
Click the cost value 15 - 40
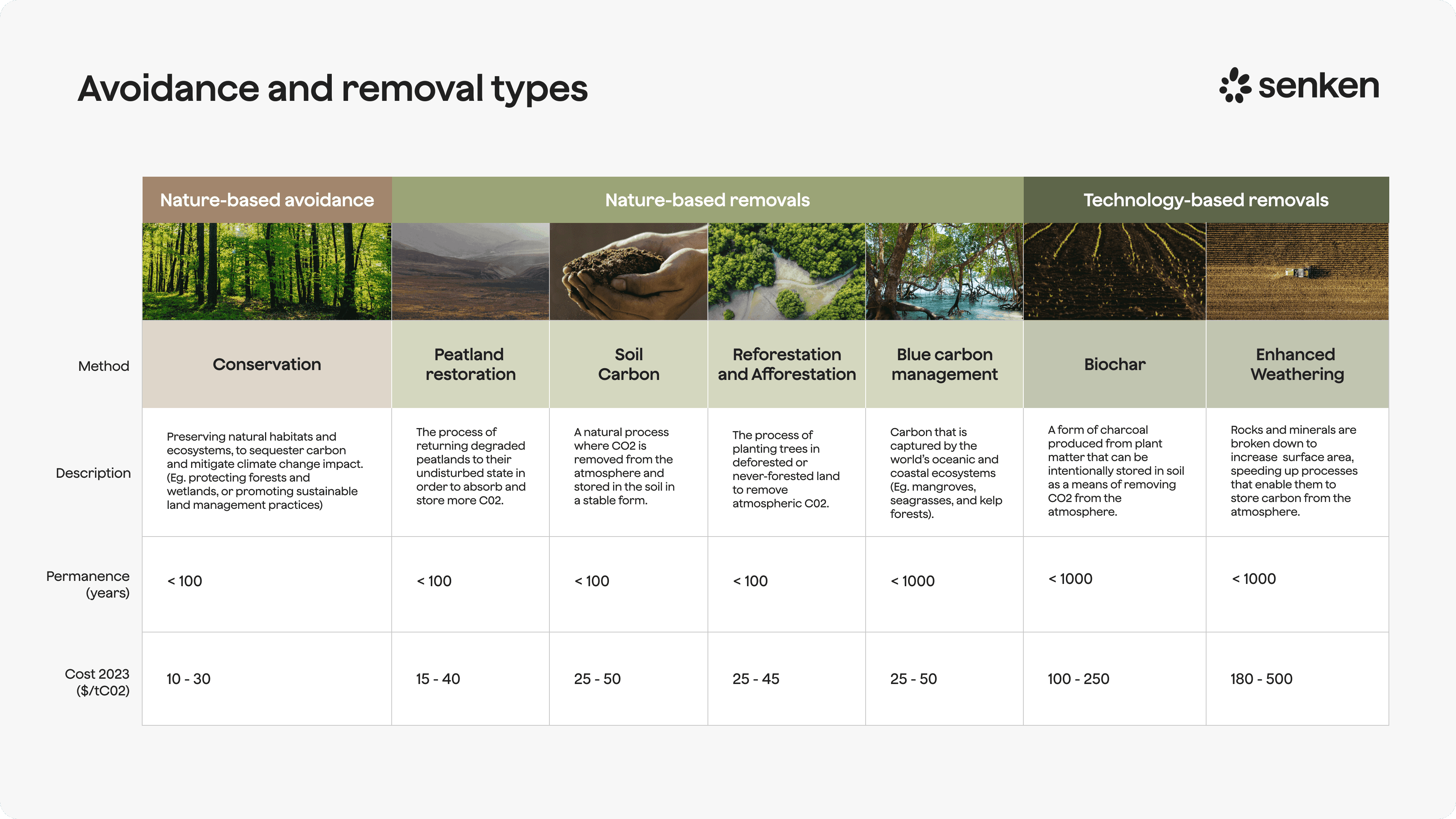point(438,678)
